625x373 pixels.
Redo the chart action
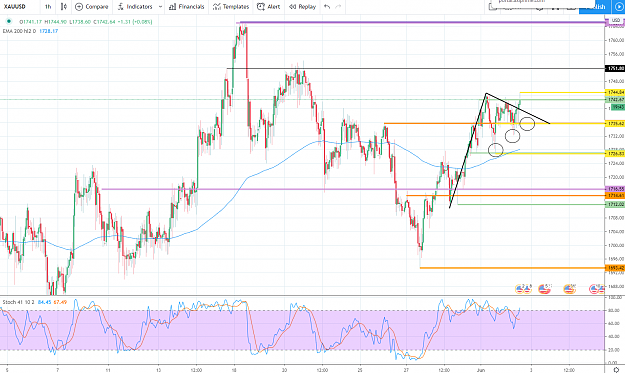[339, 7]
